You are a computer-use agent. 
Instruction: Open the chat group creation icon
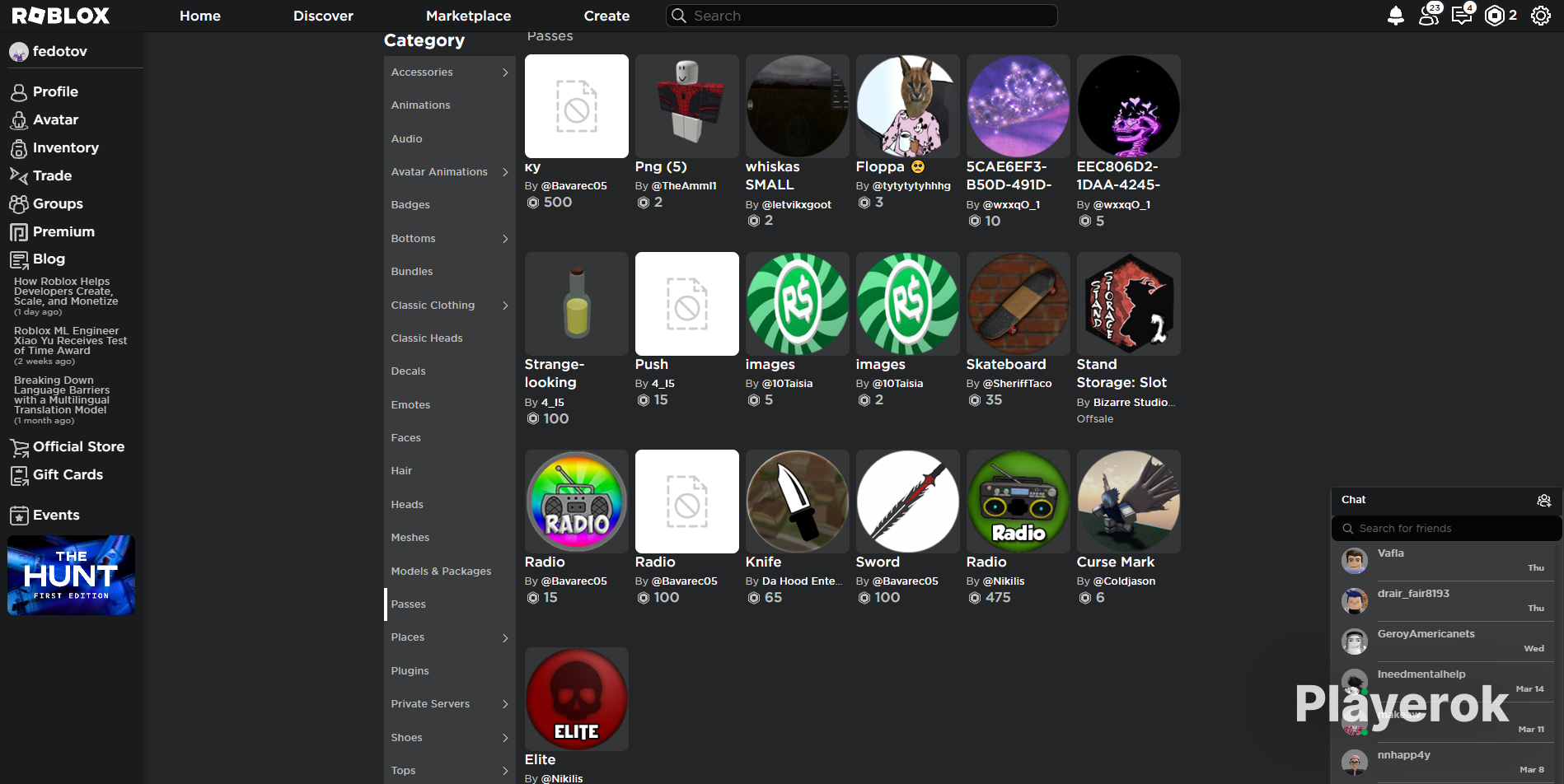coord(1544,501)
